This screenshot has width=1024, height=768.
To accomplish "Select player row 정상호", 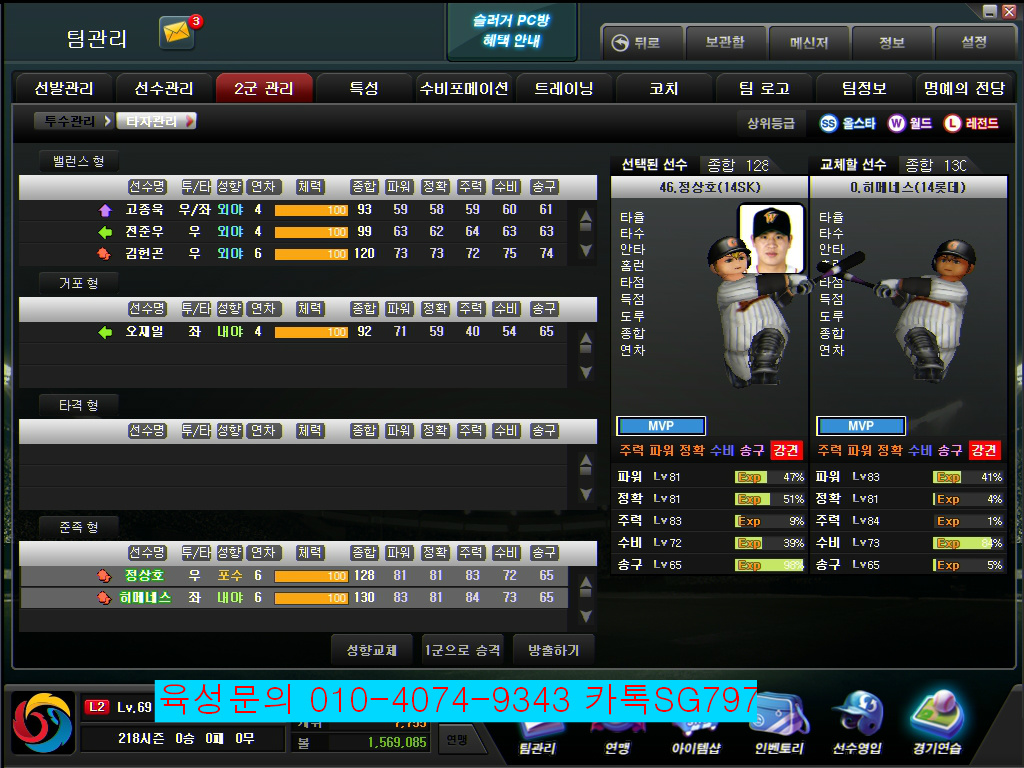I will (294, 575).
